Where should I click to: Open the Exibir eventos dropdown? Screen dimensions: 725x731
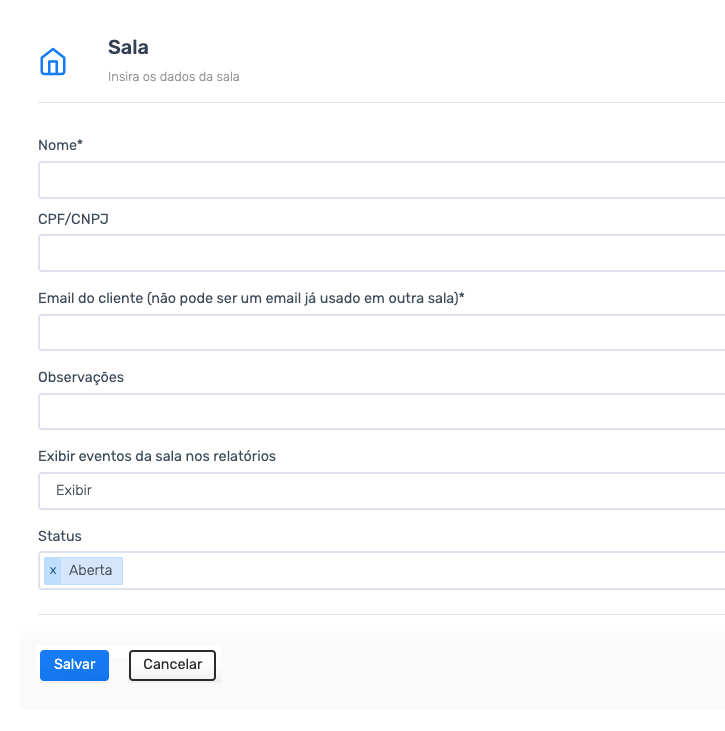[x=381, y=491]
